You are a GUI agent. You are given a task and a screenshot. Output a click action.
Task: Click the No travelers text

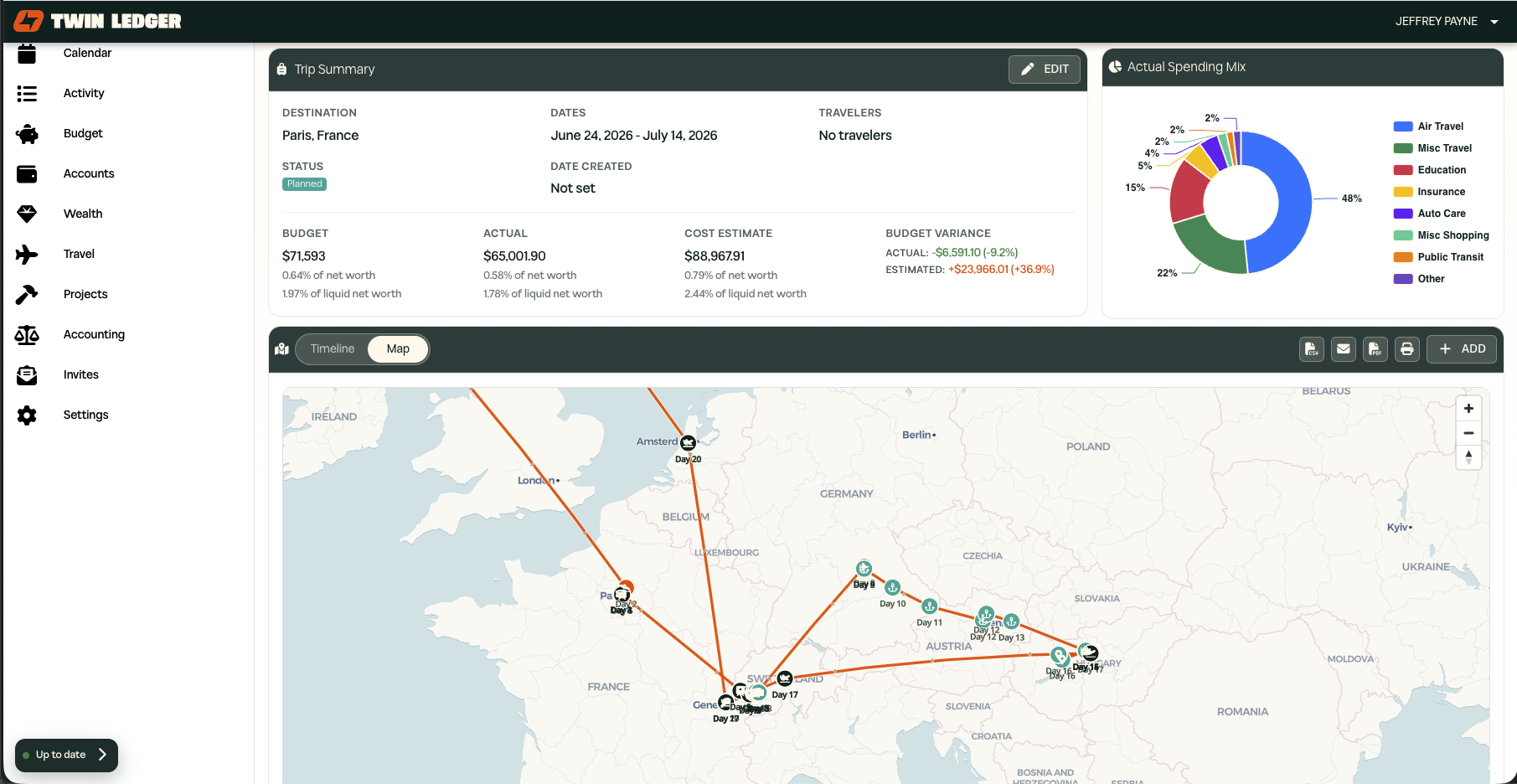click(x=855, y=136)
